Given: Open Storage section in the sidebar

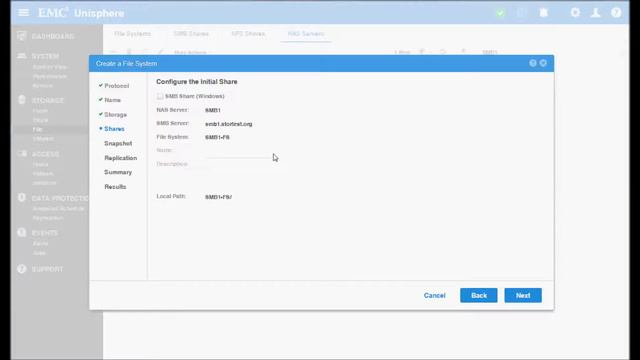Looking at the screenshot, I should [48, 100].
